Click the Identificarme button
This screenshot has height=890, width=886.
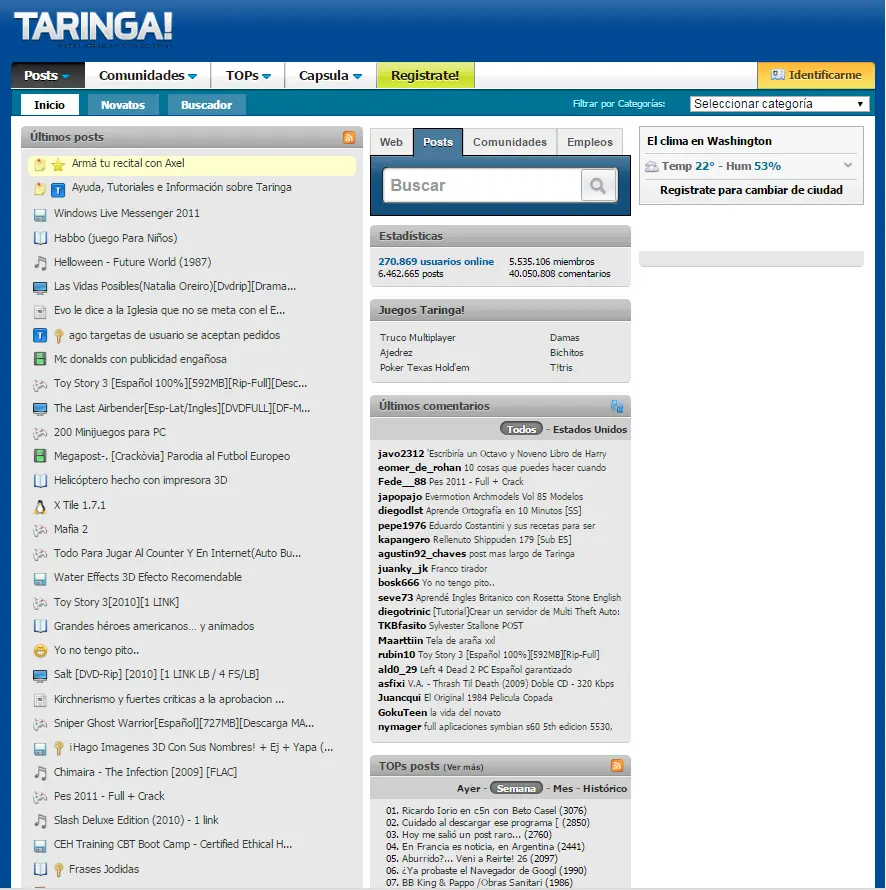pos(816,75)
